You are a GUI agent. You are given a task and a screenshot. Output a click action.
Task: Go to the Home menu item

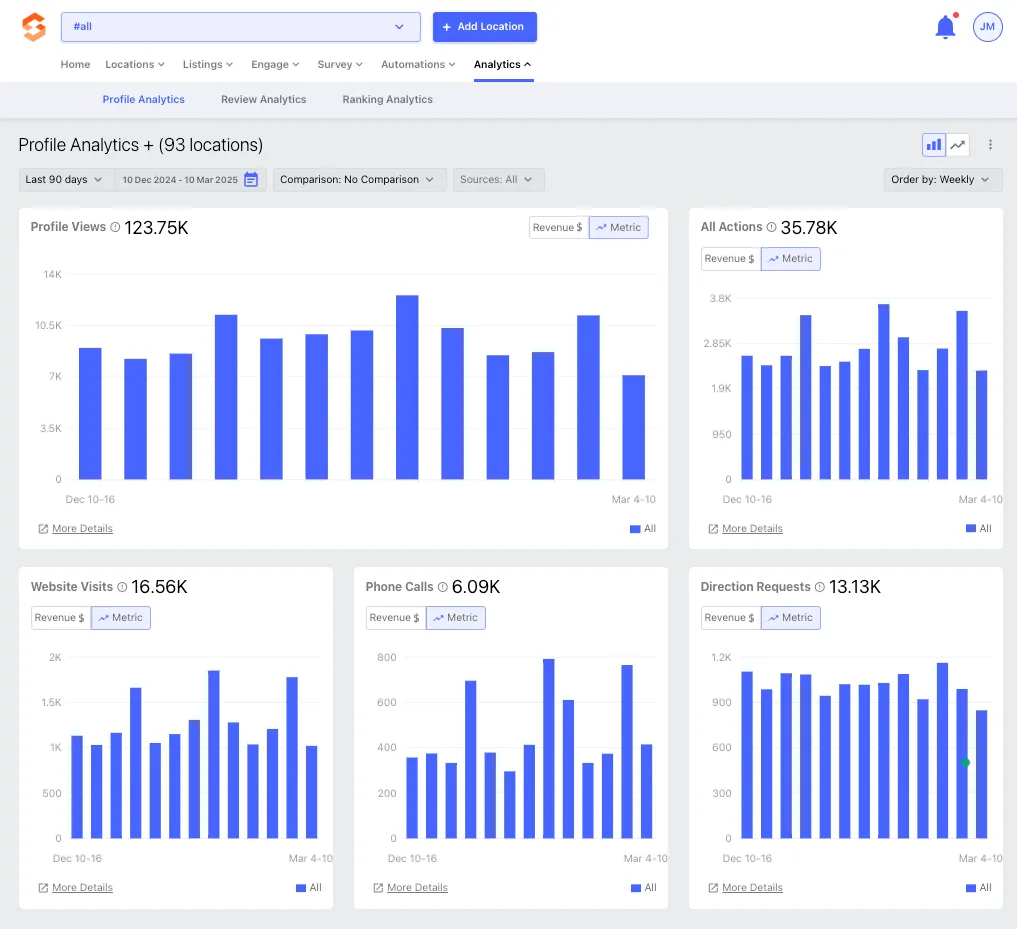(75, 64)
